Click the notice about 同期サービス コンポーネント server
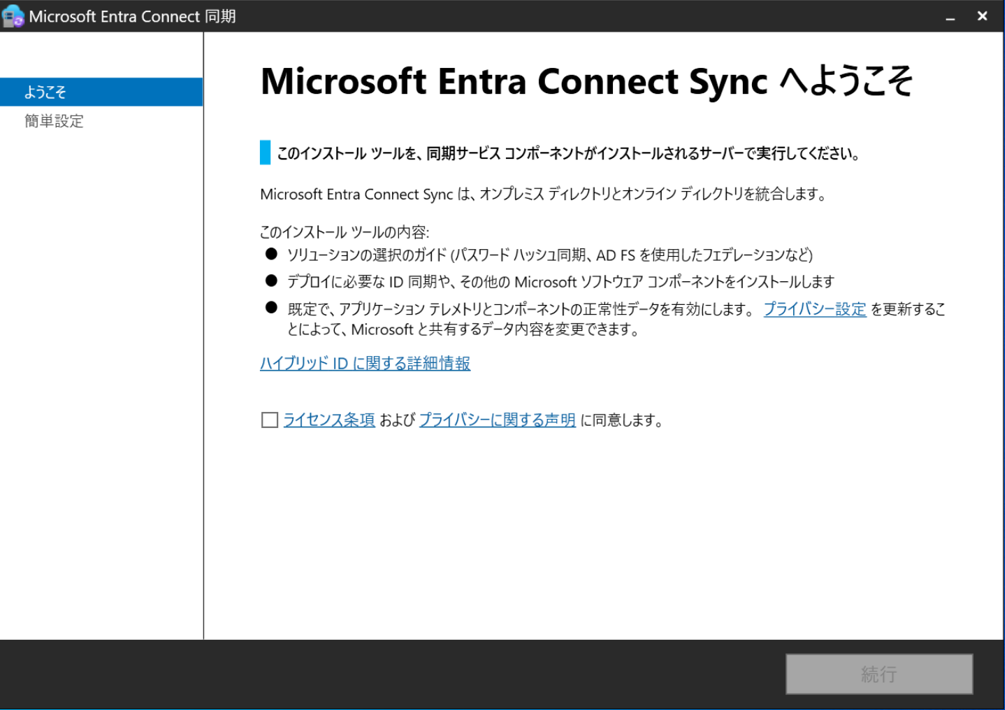The width and height of the screenshot is (1005, 710). tap(568, 154)
